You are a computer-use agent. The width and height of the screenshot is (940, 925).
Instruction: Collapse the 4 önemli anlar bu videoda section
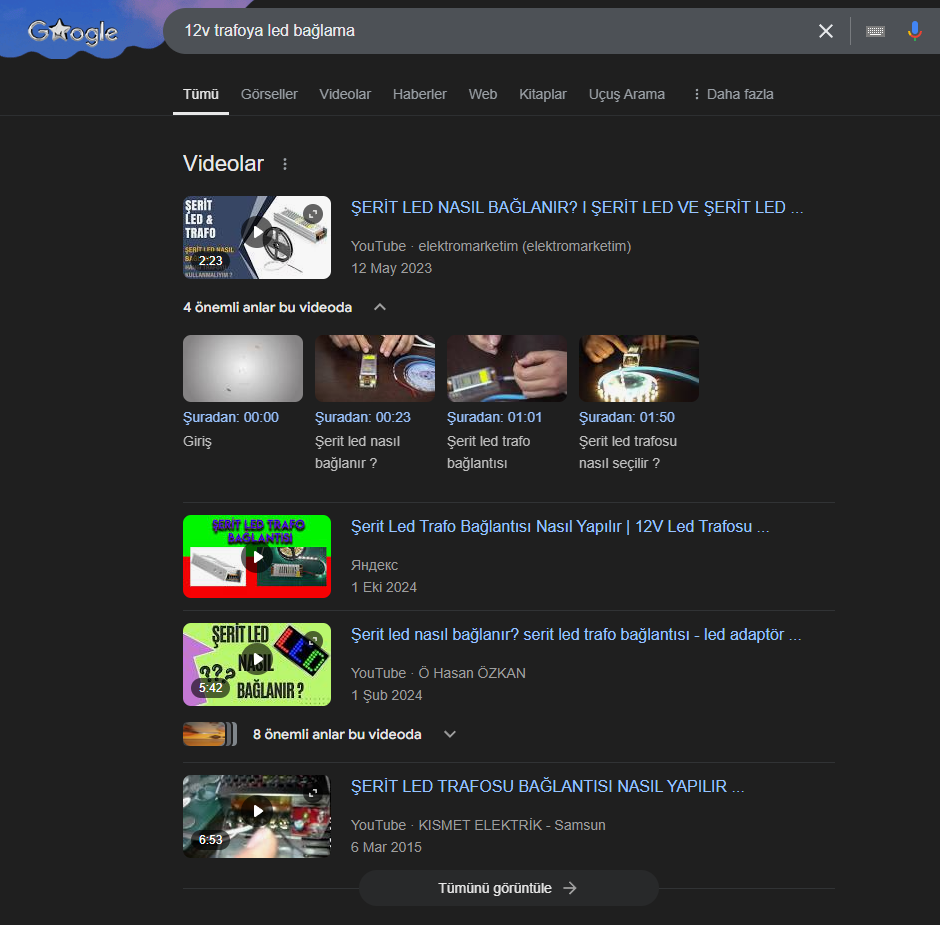[285, 308]
